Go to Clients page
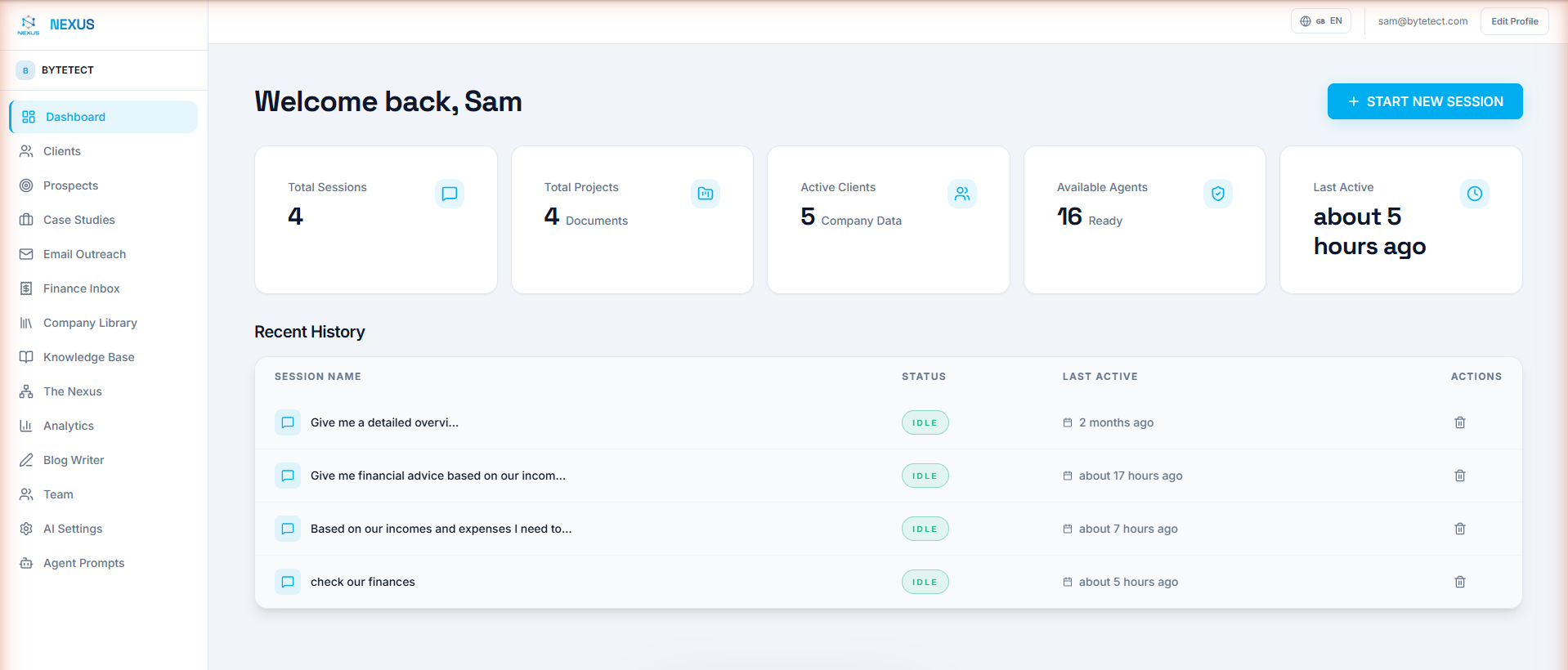Screen dimensions: 1568x670 tap(104, 151)
